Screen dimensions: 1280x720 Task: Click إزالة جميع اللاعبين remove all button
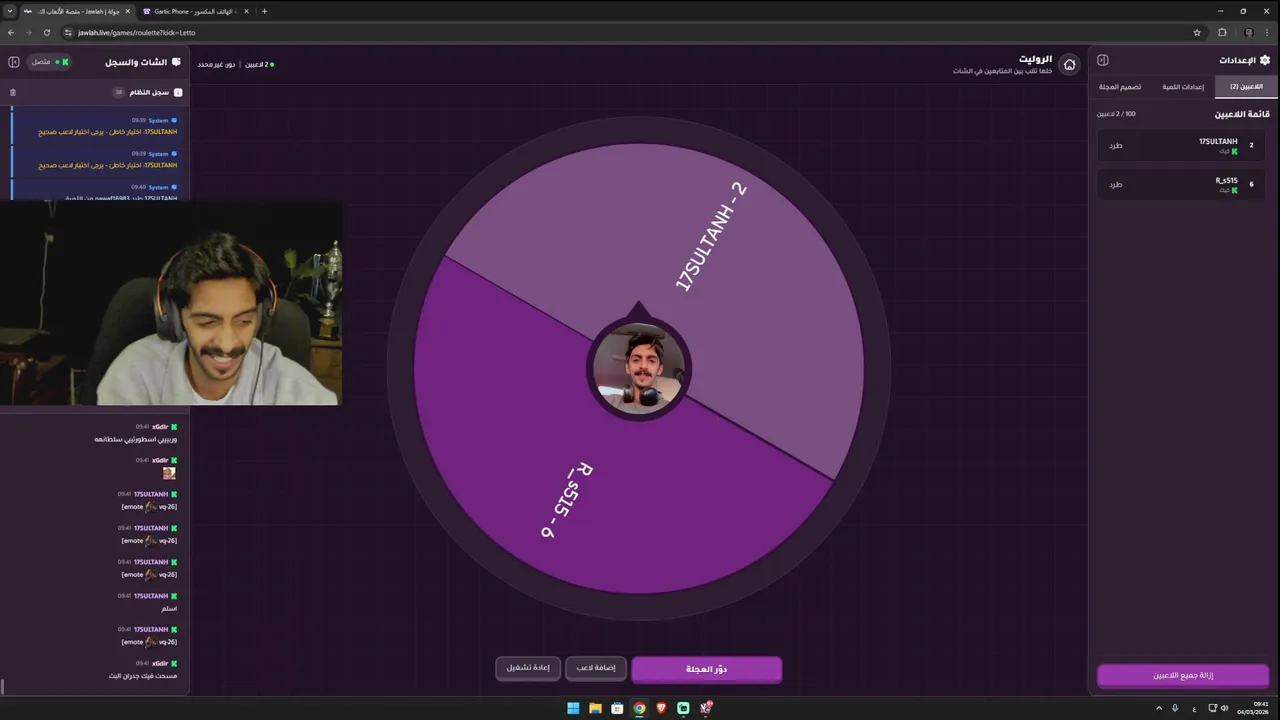click(1183, 676)
